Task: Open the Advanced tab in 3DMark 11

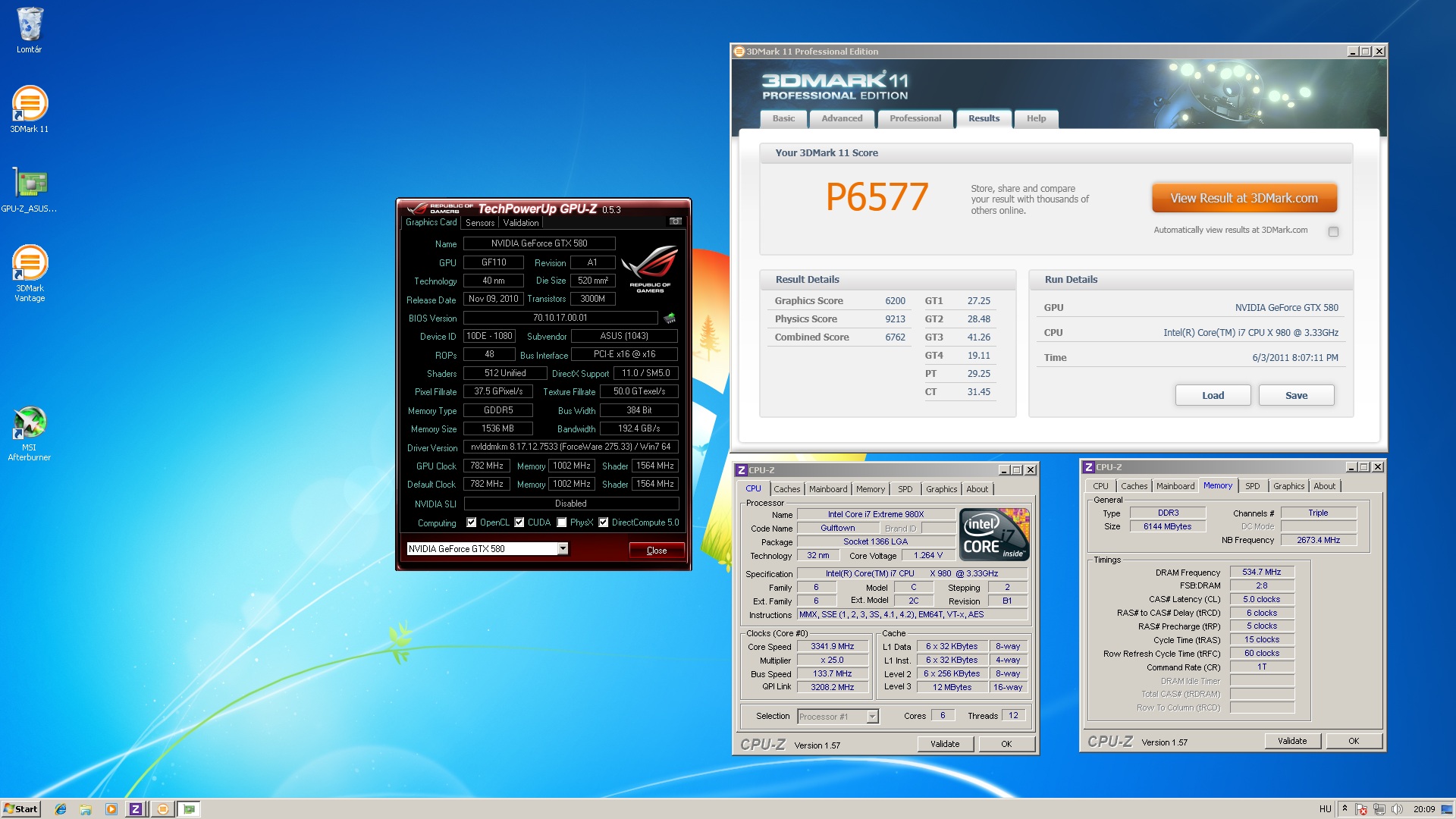Action: point(842,118)
